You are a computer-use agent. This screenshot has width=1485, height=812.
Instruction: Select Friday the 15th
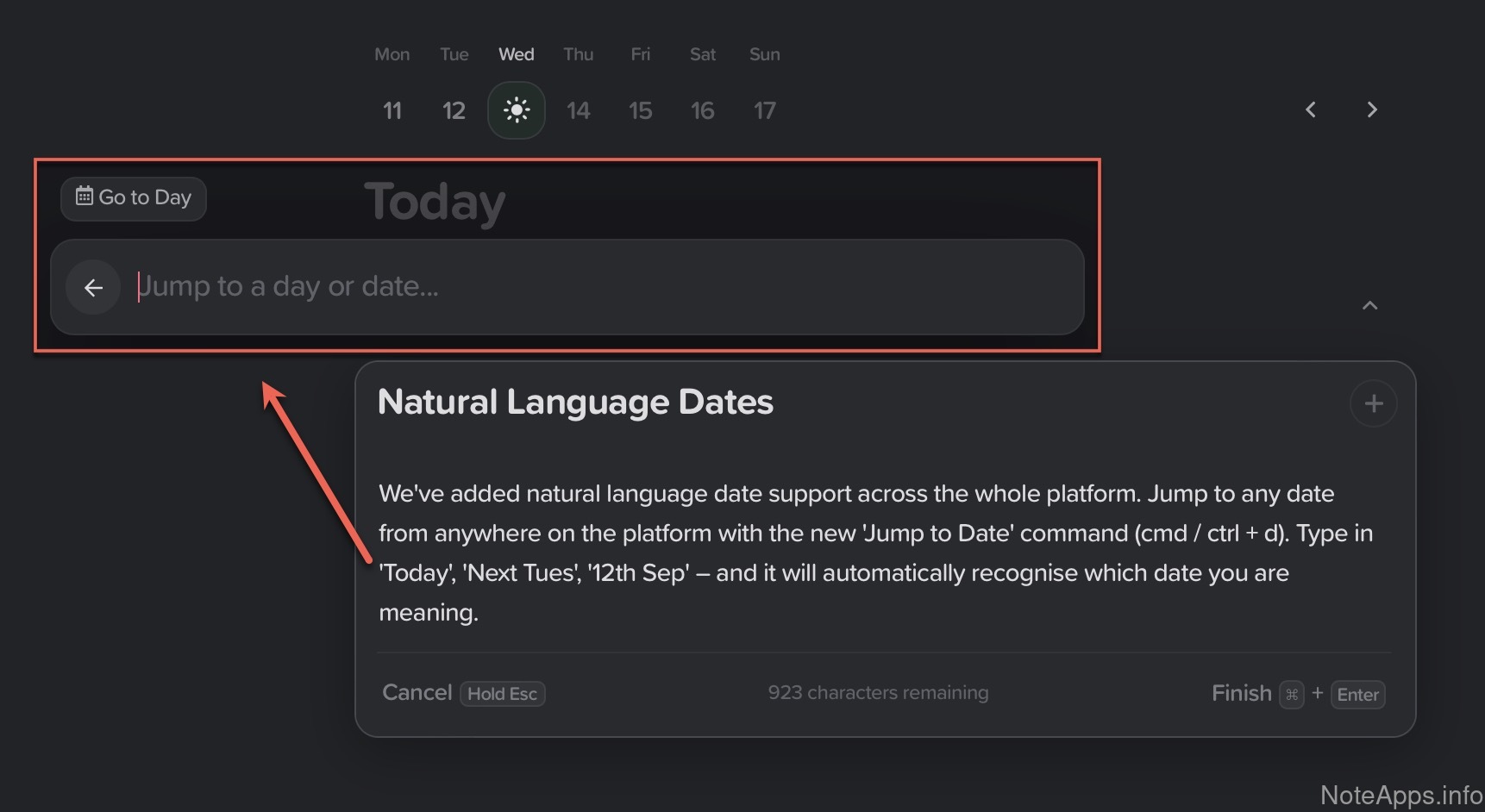pos(640,110)
